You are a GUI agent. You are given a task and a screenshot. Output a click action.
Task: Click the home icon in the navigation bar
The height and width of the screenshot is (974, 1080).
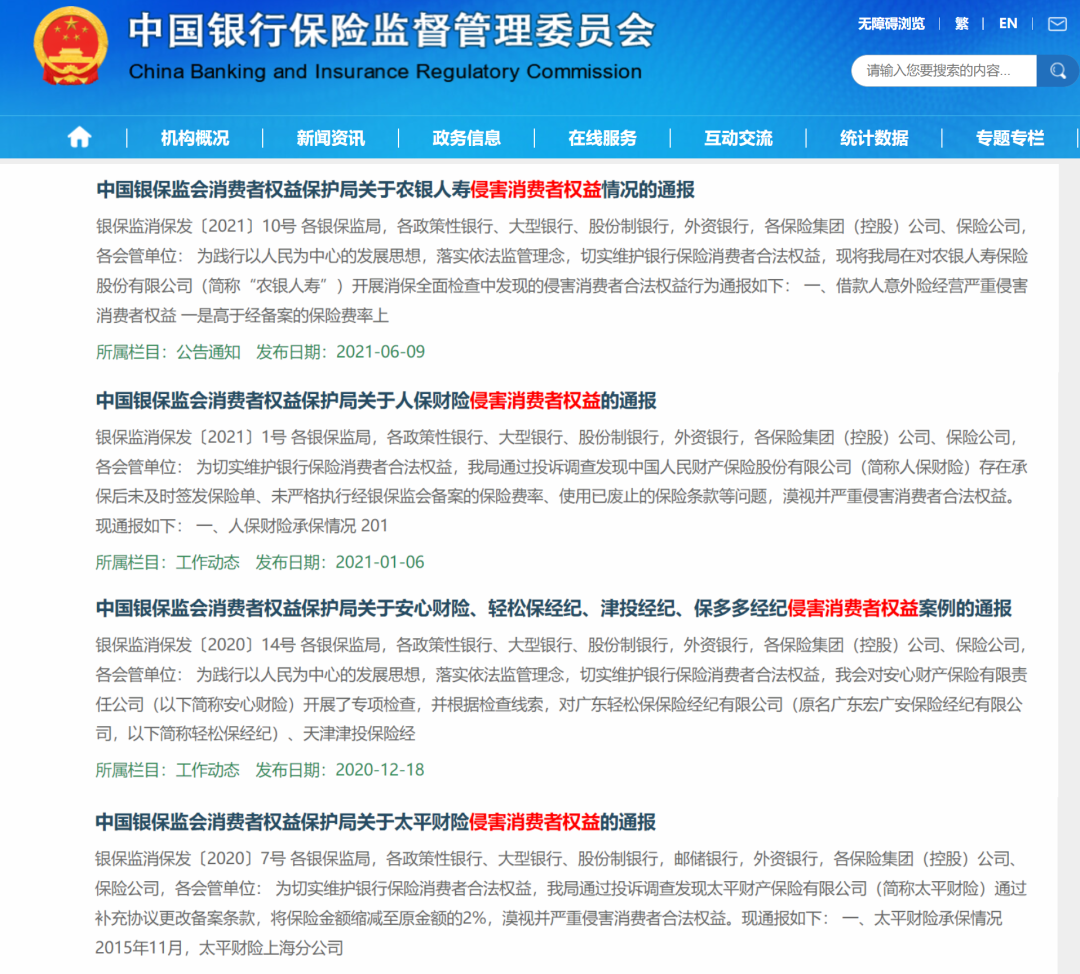tap(79, 137)
